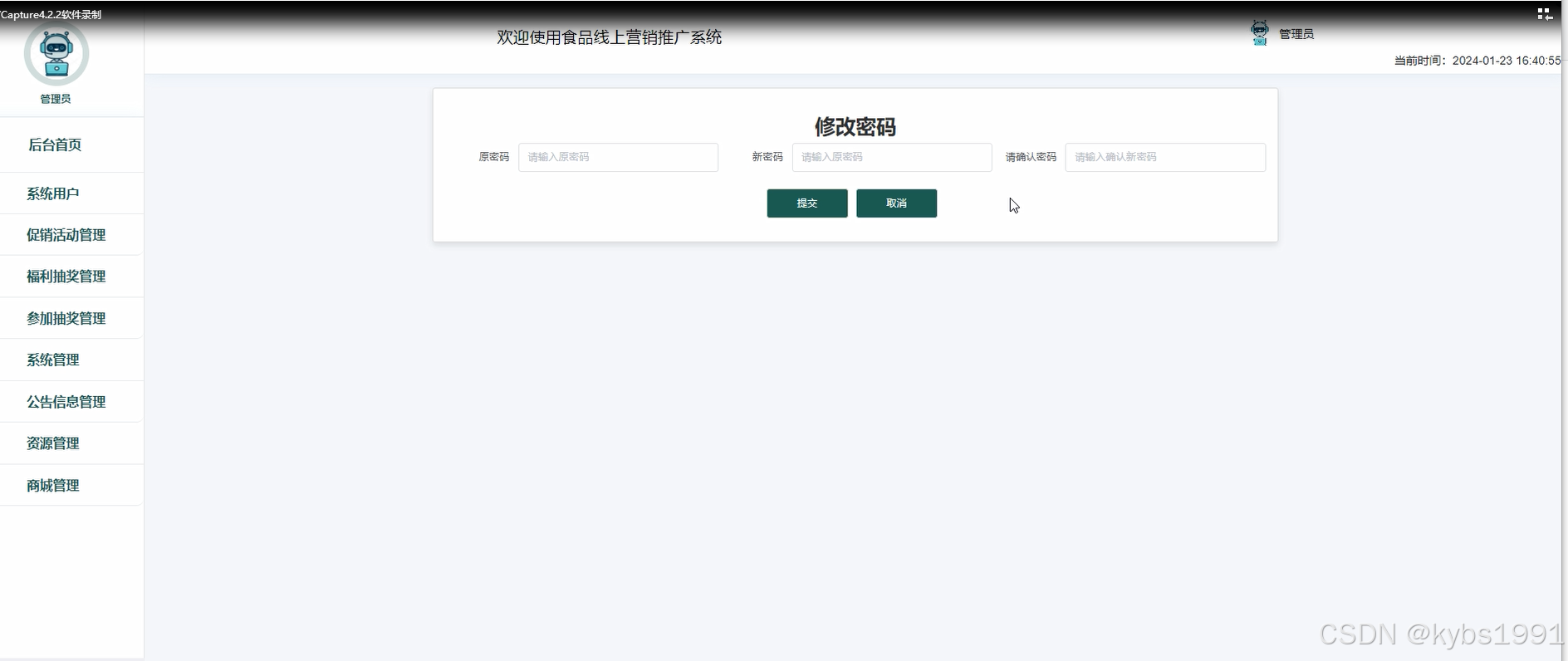This screenshot has width=1568, height=661.
Task: Open the 系统用户 sidebar menu
Action: tap(53, 193)
